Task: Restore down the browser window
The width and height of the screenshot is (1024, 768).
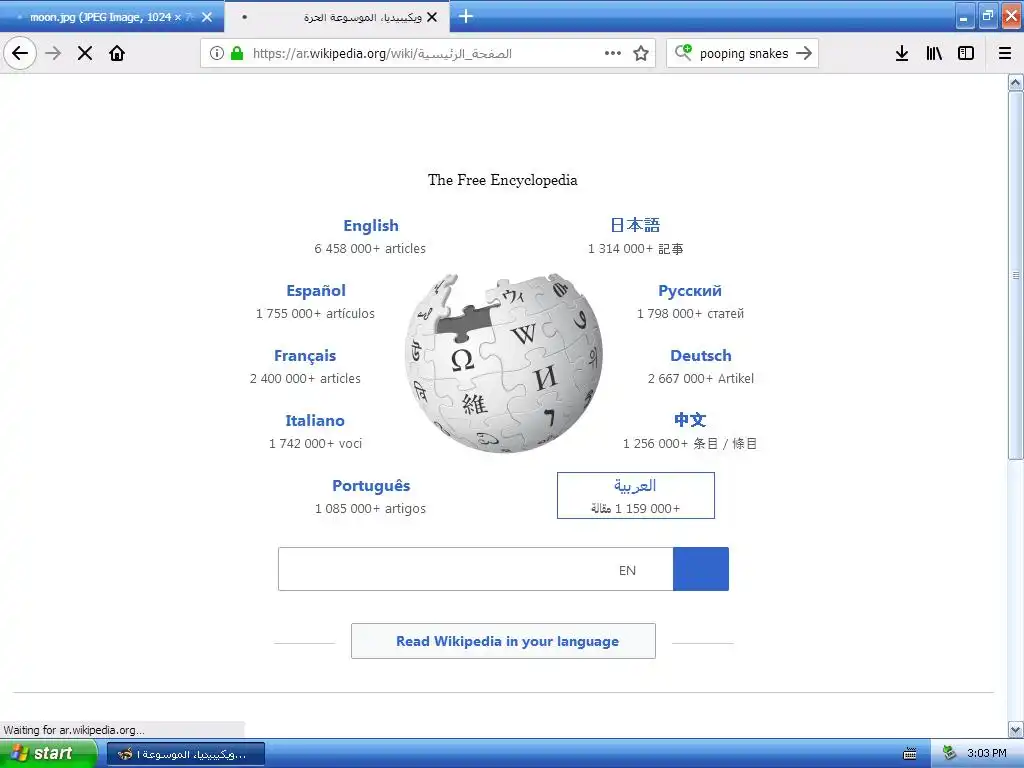Action: pyautogui.click(x=988, y=16)
